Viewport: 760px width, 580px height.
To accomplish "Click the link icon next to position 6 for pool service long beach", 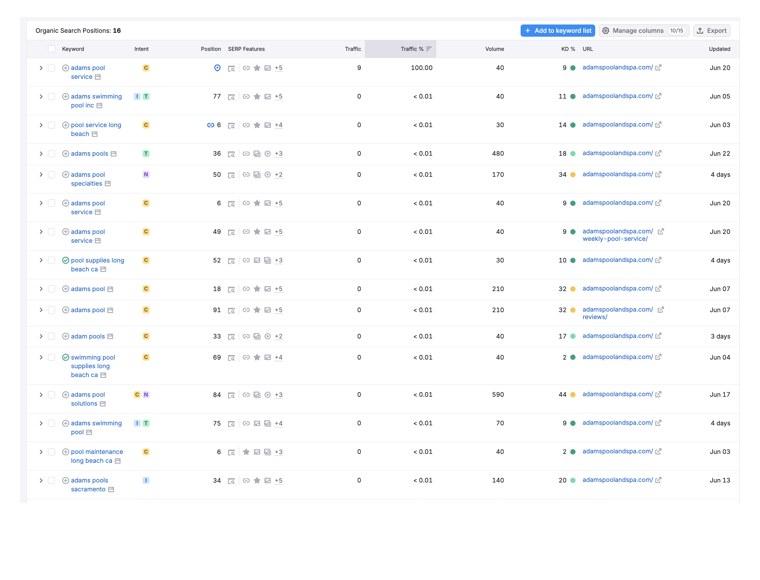I will (x=210, y=125).
